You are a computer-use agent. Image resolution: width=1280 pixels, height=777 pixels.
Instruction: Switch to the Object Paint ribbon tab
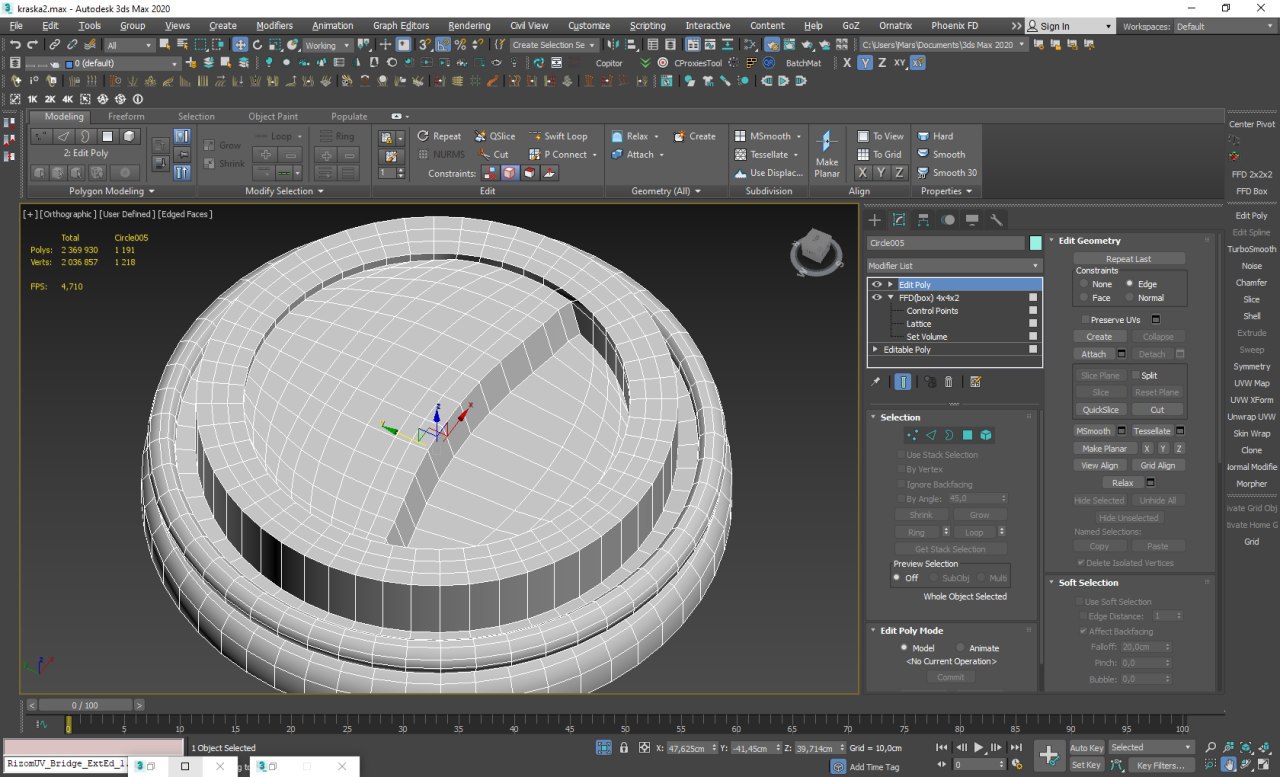273,116
